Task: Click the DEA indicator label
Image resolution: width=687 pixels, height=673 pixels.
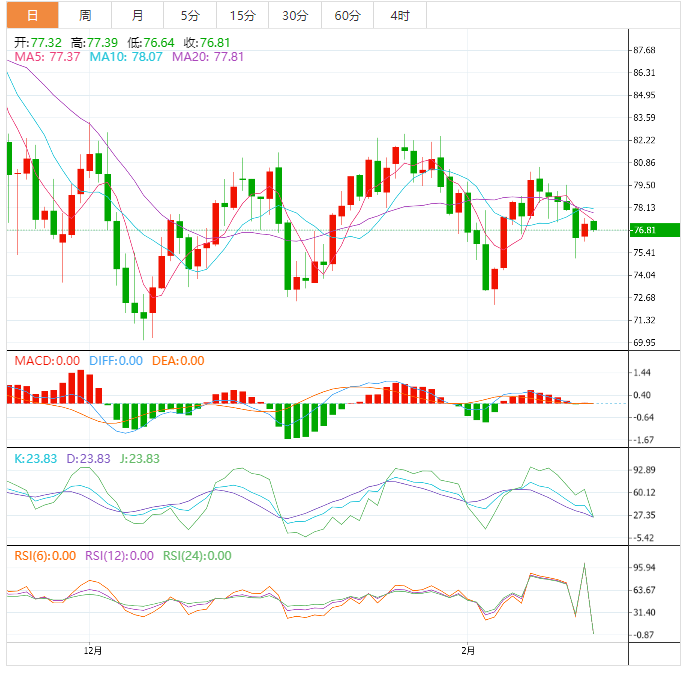Action: pos(178,361)
